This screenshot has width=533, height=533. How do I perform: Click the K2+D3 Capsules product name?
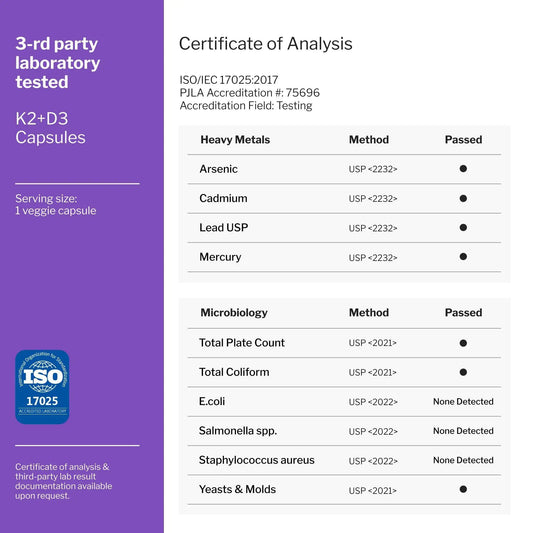tap(50, 128)
